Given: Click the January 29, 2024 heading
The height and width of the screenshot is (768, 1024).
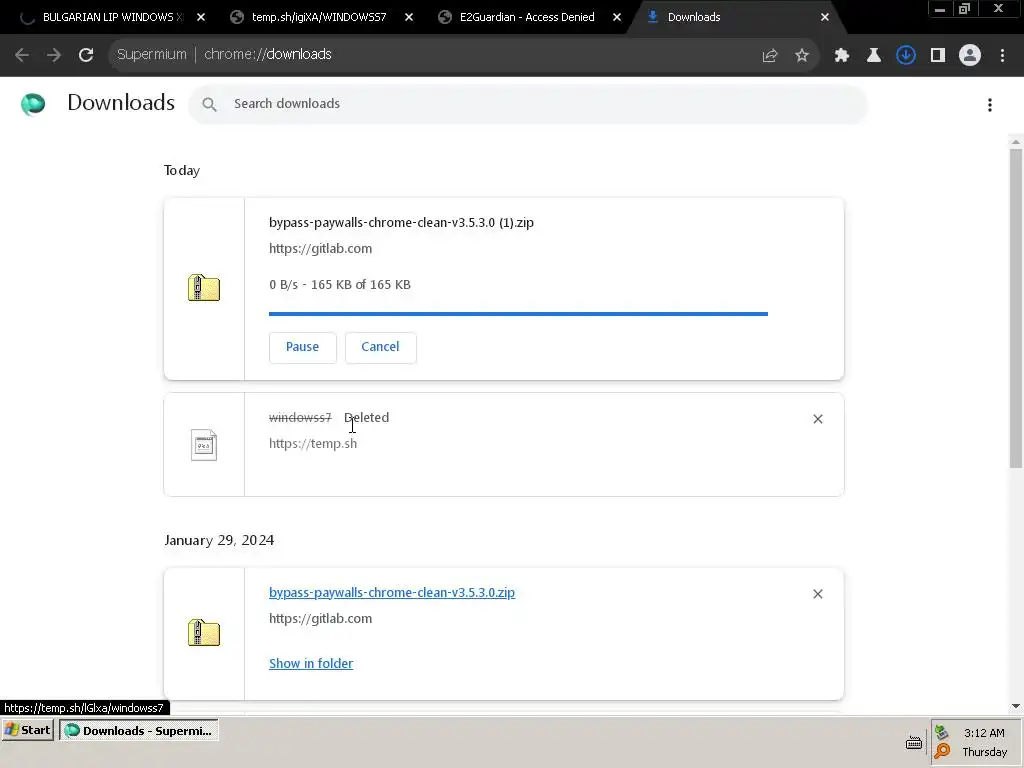Looking at the screenshot, I should 219,541.
